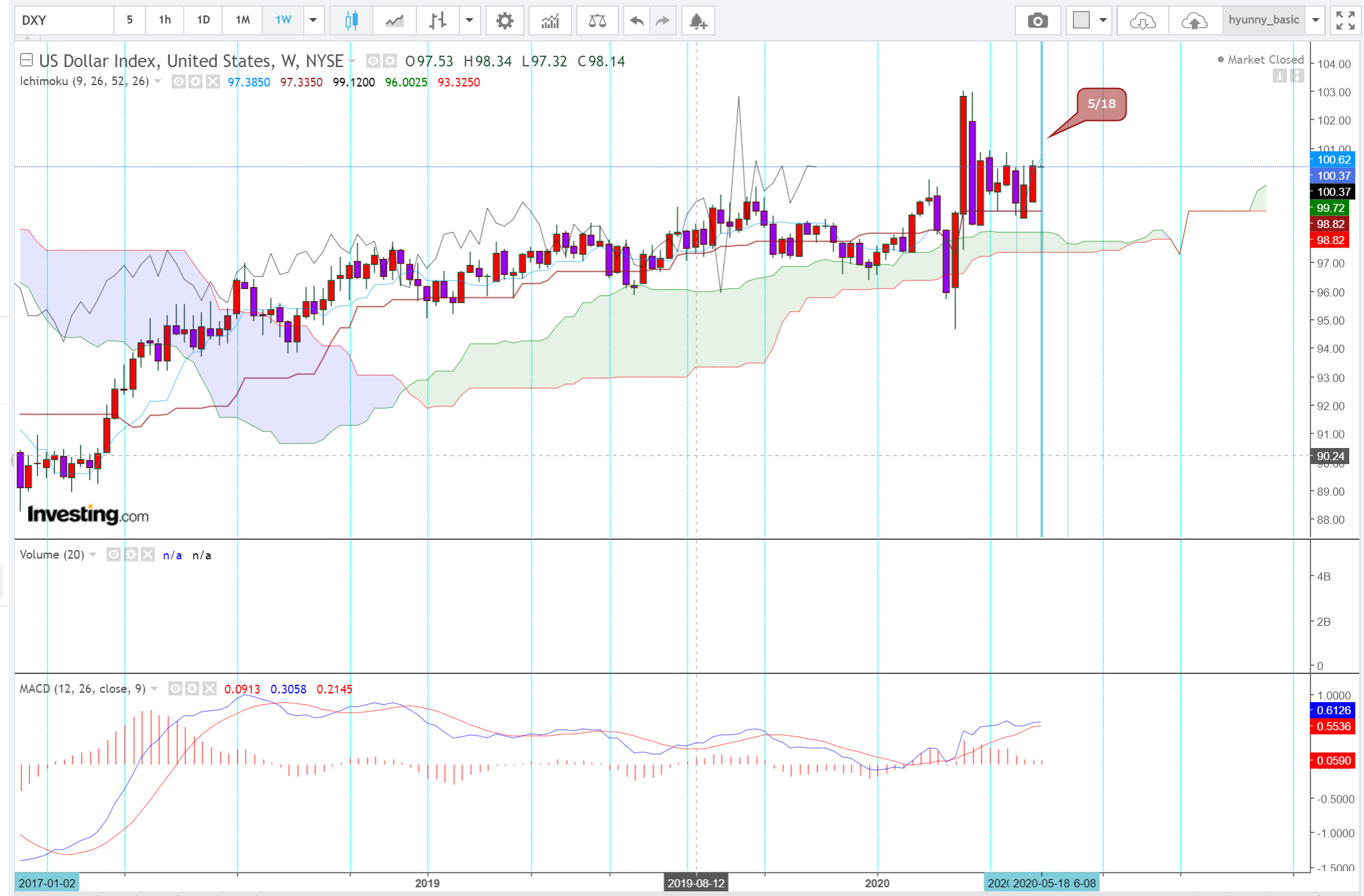Image resolution: width=1364 pixels, height=896 pixels.
Task: Hide the Ichimoku indicator with eye icon
Action: click(x=178, y=82)
